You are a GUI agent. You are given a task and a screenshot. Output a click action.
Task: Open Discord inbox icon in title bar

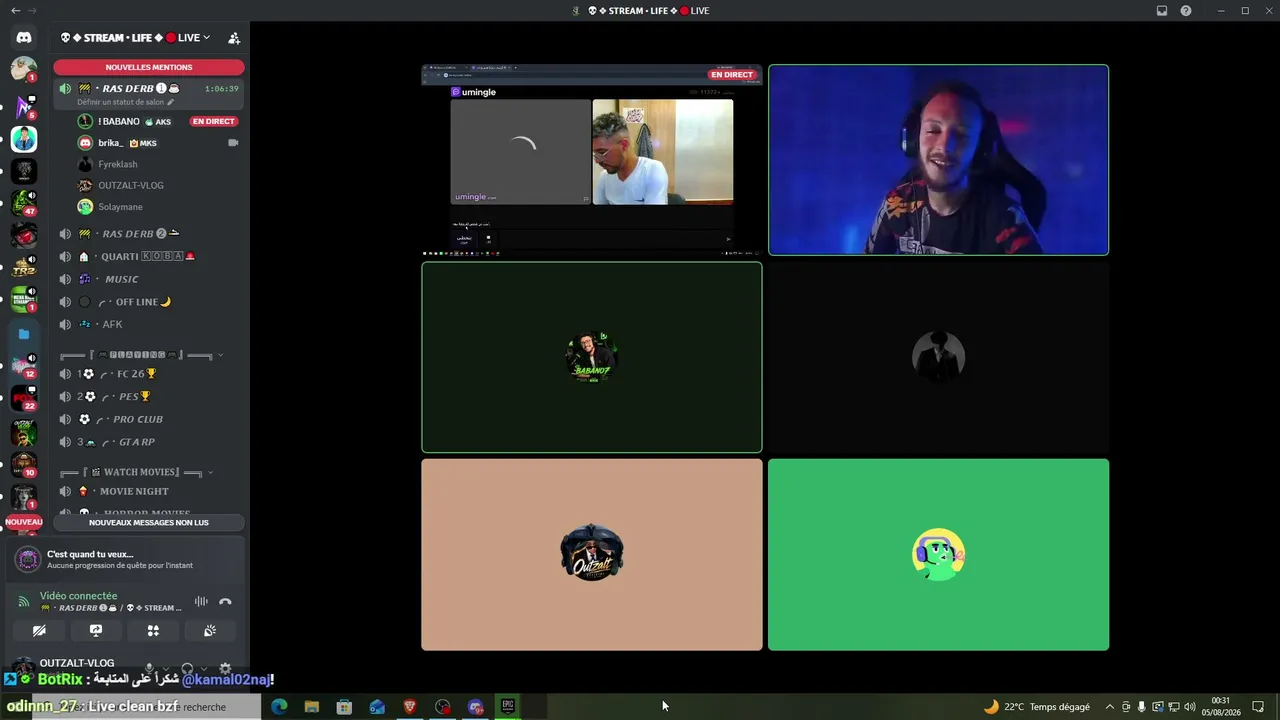[1162, 11]
